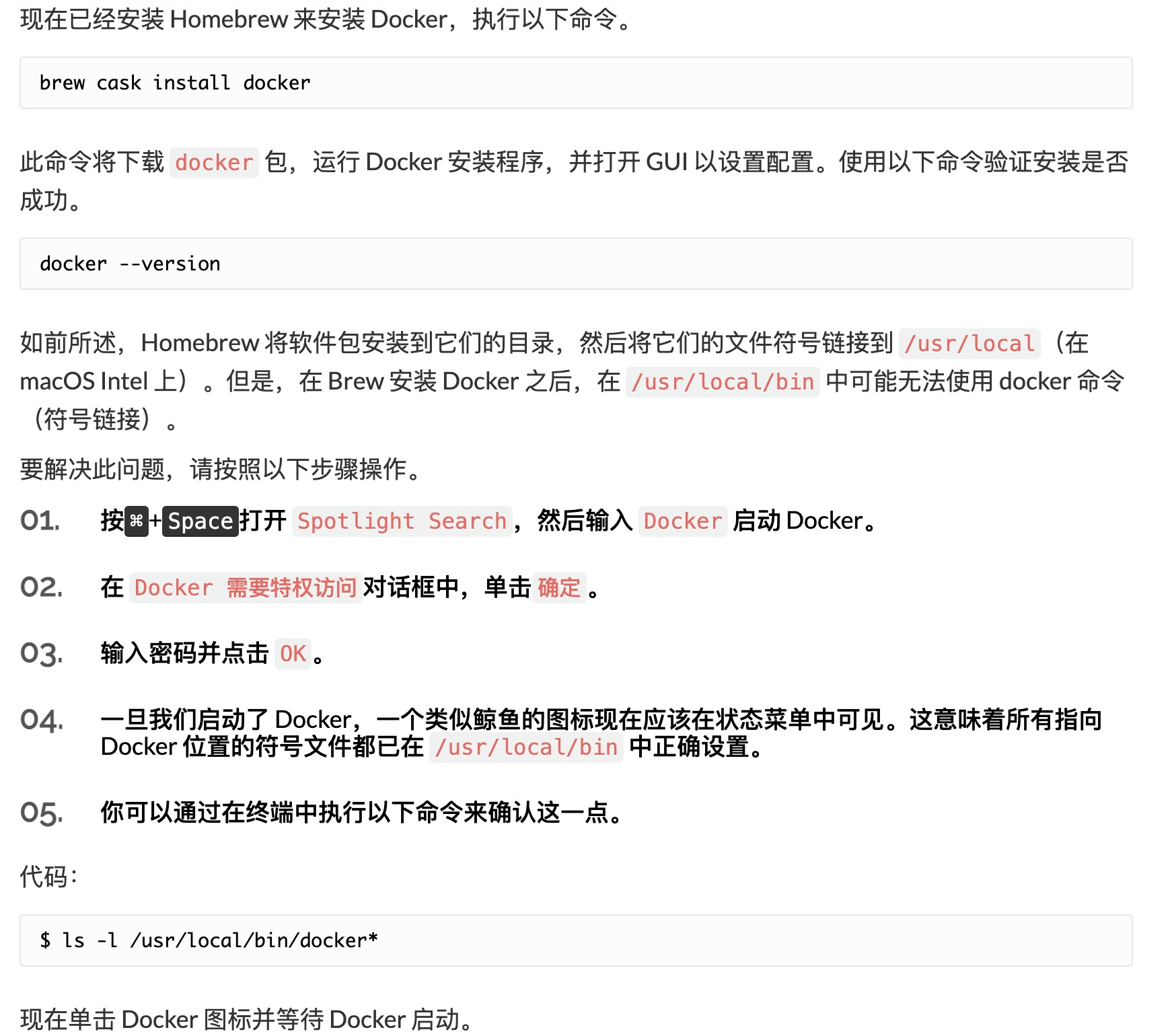Click the 'brew cask install docker' code block
This screenshot has width=1172, height=1036.
pyautogui.click(x=576, y=83)
